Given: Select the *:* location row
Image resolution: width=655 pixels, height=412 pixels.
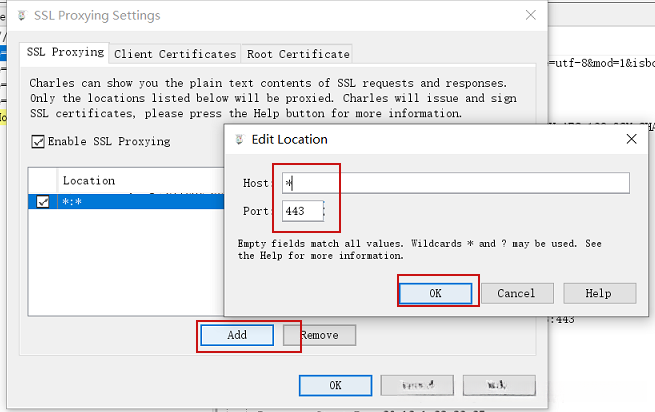Looking at the screenshot, I should point(130,201).
